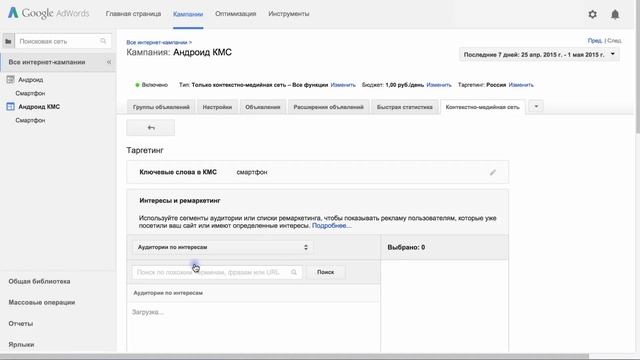The image size is (640, 360).
Task: Click Изменить link next to budget
Action: click(439, 85)
